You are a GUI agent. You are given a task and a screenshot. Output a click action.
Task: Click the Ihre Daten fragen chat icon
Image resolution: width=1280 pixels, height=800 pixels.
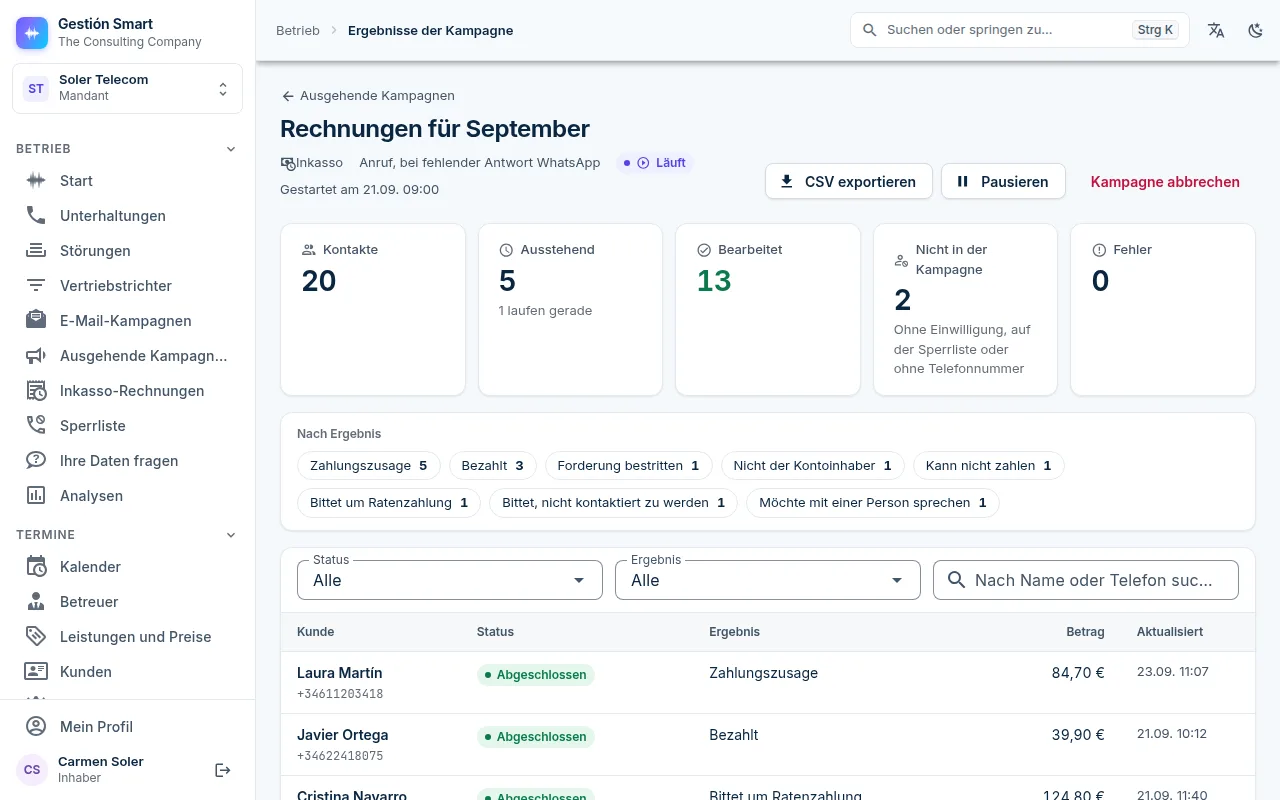click(36, 461)
